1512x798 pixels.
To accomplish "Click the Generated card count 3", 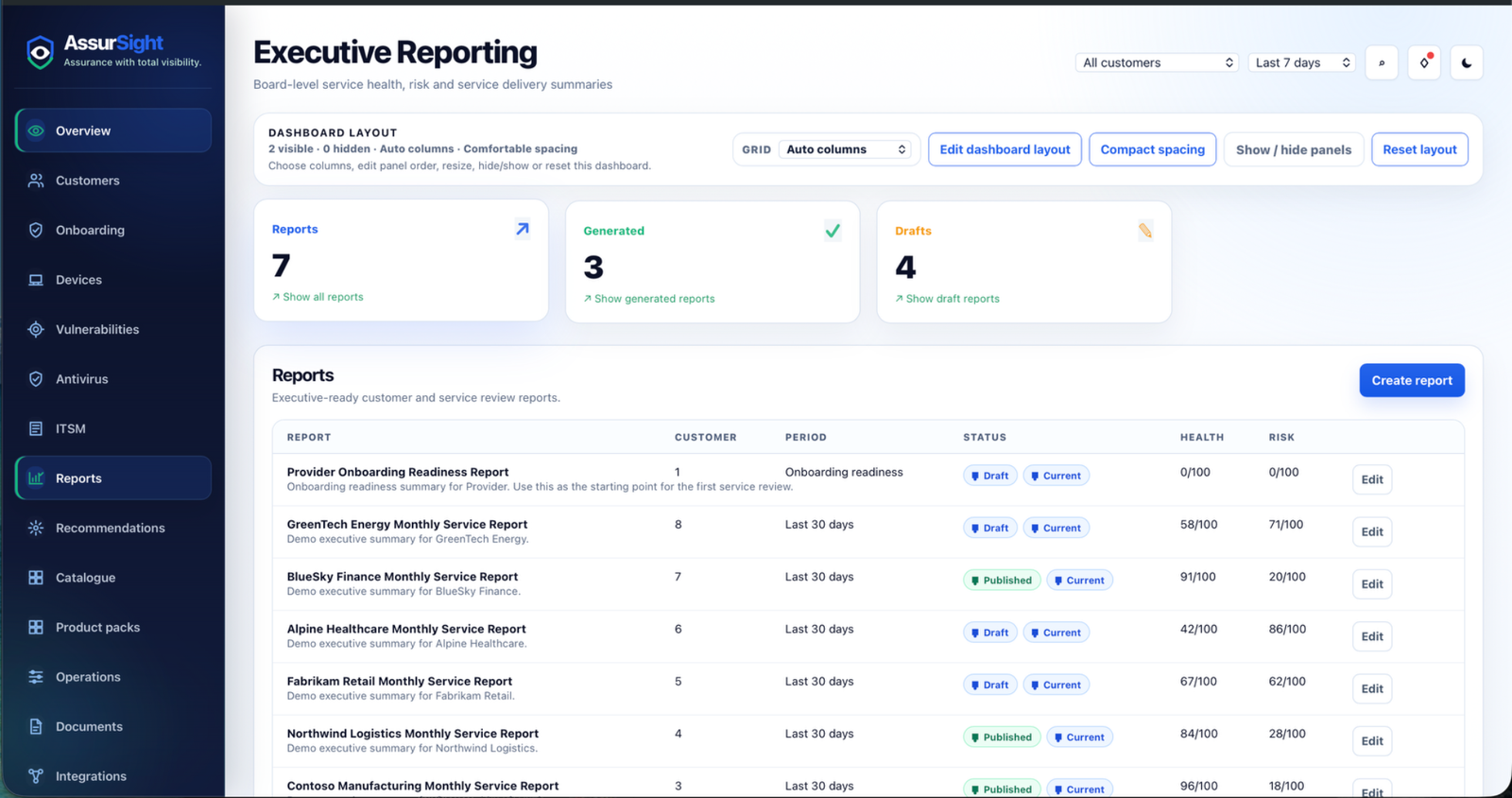I will [593, 268].
